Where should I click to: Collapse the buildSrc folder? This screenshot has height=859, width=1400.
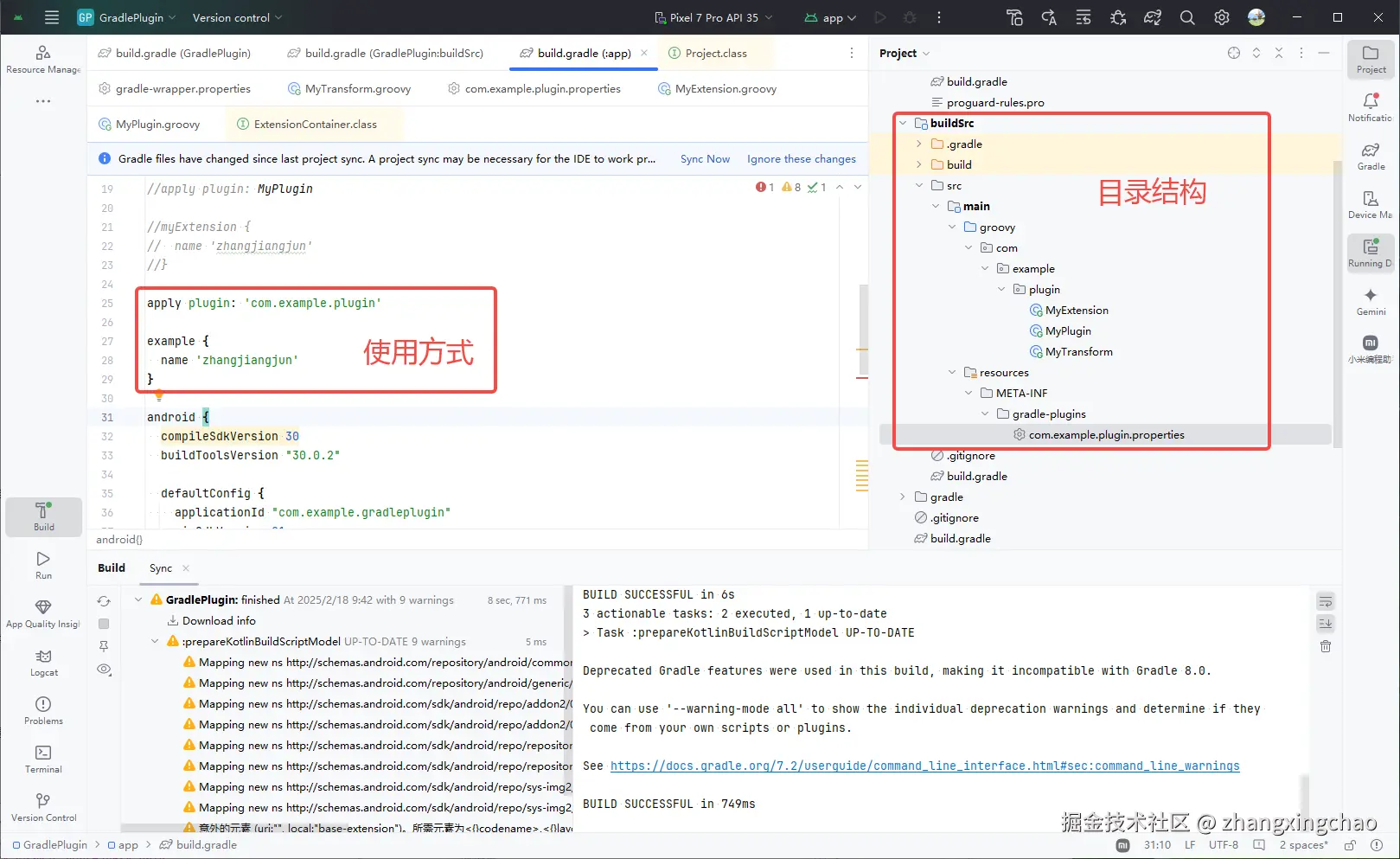tap(903, 123)
